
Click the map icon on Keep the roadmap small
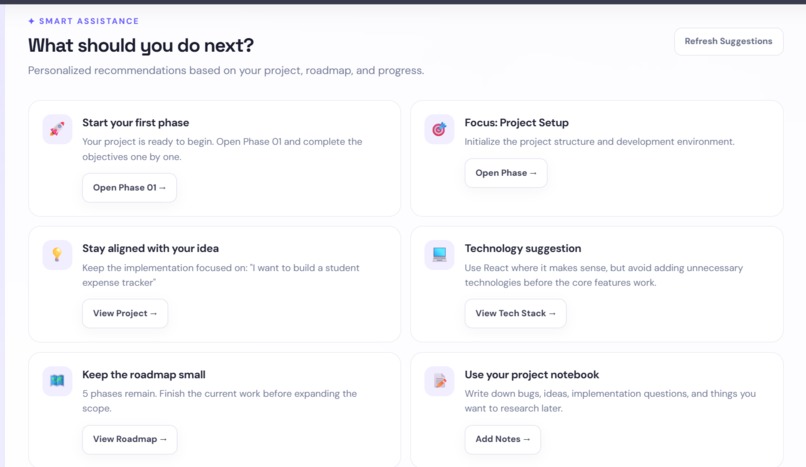point(57,381)
